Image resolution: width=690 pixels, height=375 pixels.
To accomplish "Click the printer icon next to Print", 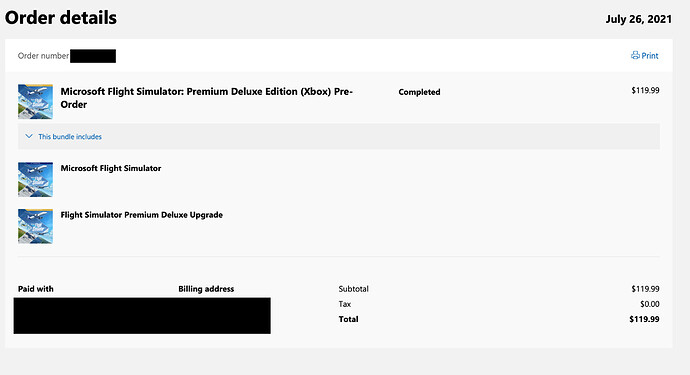I will point(635,55).
